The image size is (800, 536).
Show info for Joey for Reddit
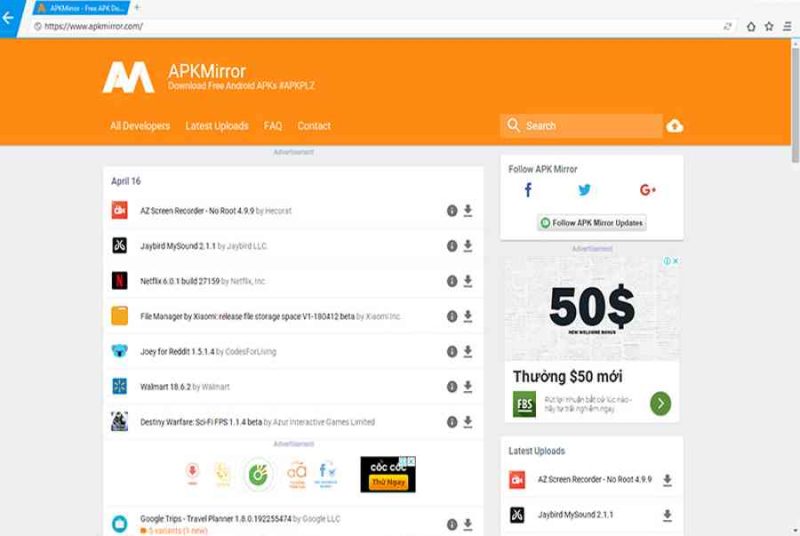[x=452, y=351]
